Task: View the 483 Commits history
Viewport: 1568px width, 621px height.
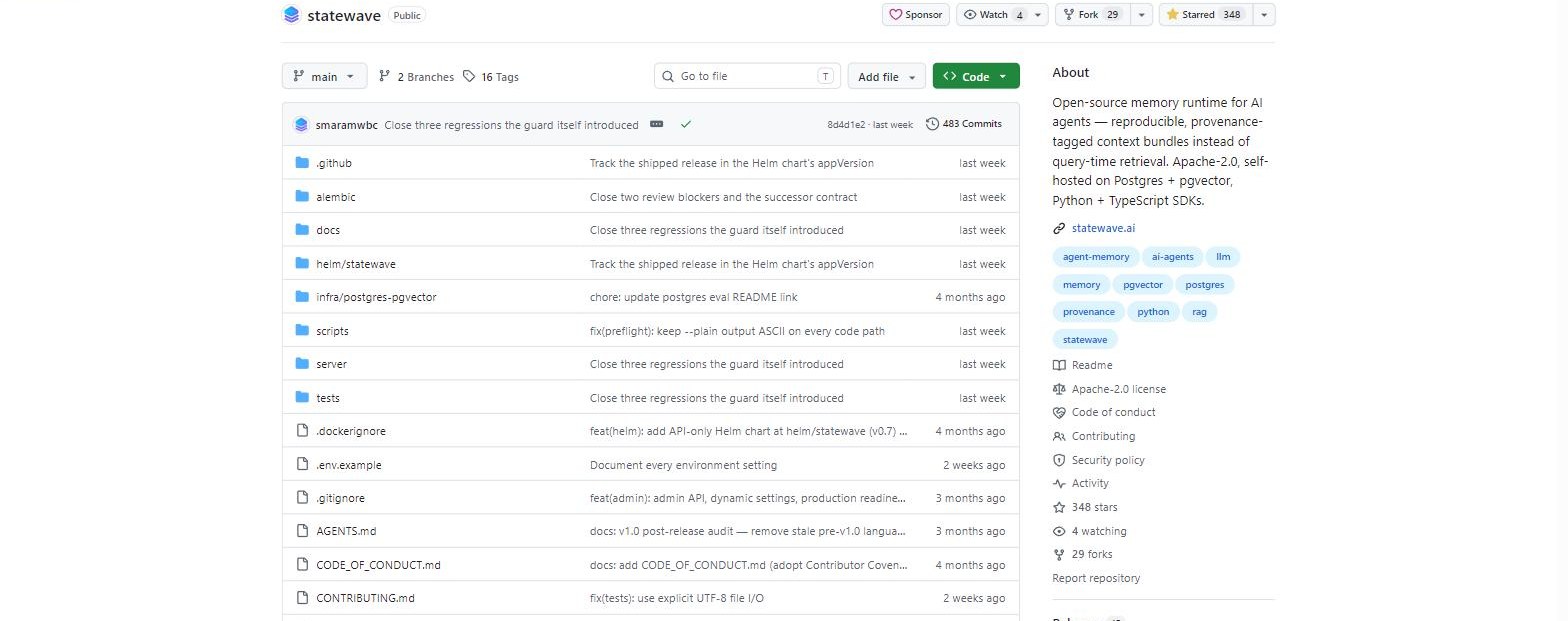Action: (x=964, y=124)
